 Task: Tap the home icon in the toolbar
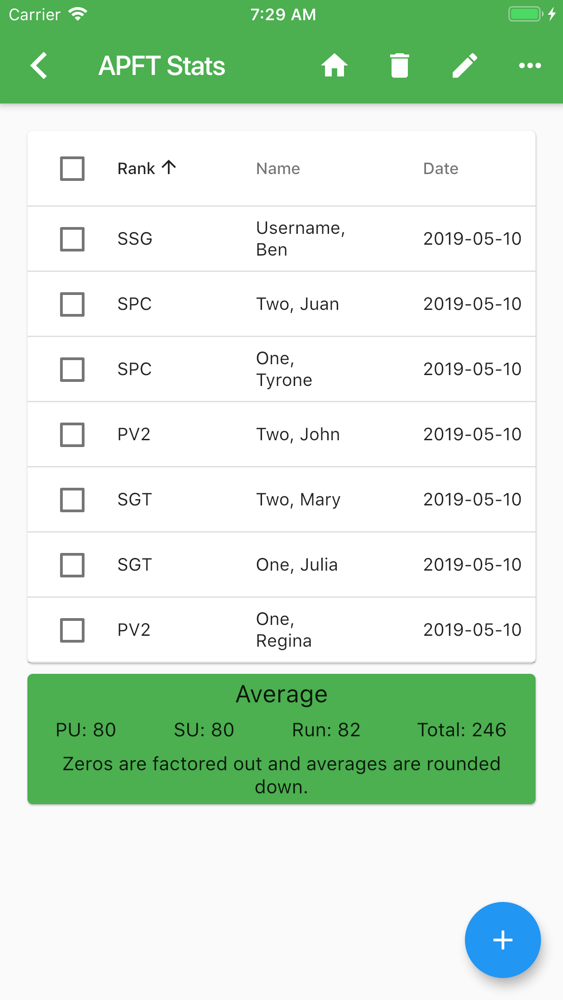tap(334, 66)
